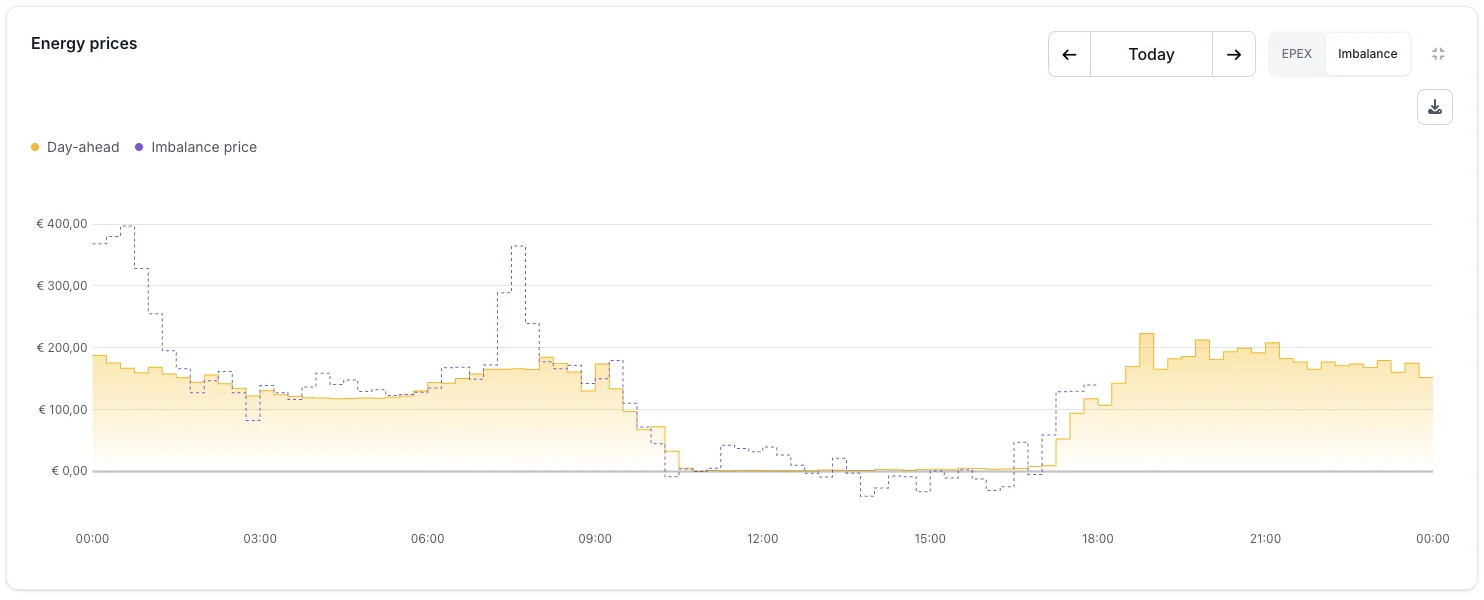The image size is (1484, 600).
Task: Click the 15:00 time label
Action: click(x=930, y=539)
